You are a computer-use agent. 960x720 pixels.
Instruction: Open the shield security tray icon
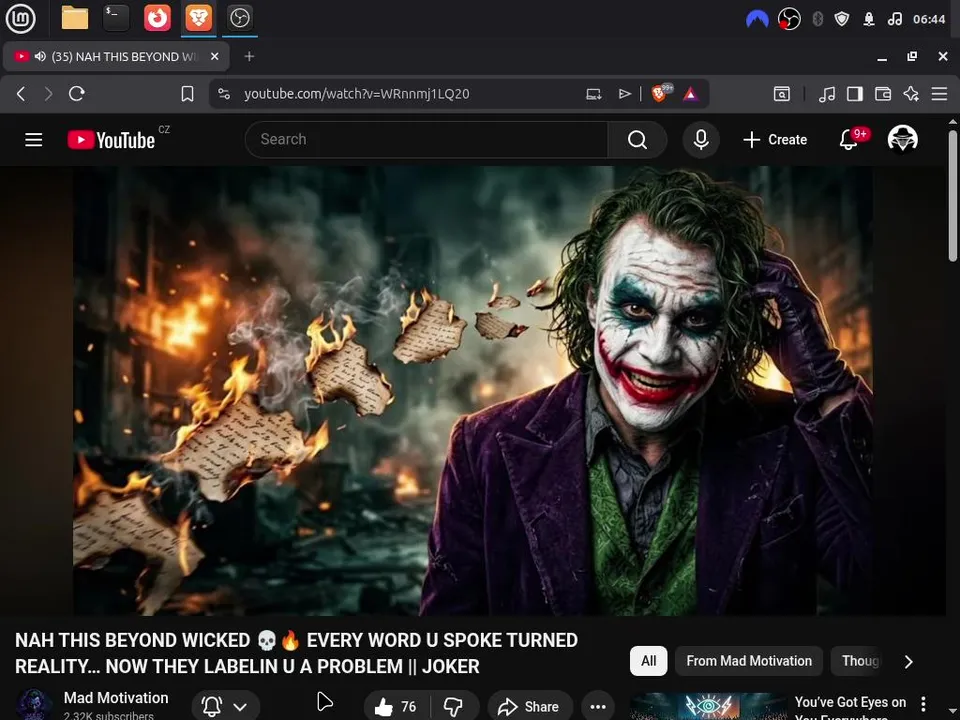[x=842, y=19]
